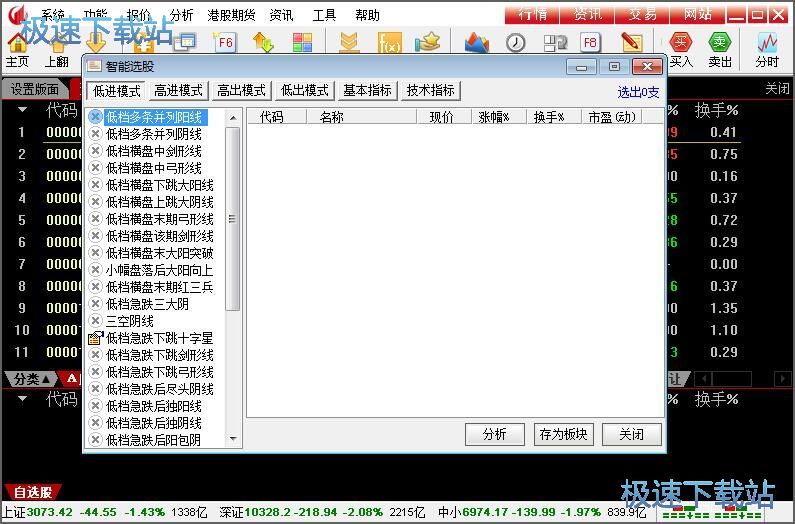The width and height of the screenshot is (795, 524).
Task: Select 小幅盘落后大阳向上 pattern
Action: tap(160, 270)
